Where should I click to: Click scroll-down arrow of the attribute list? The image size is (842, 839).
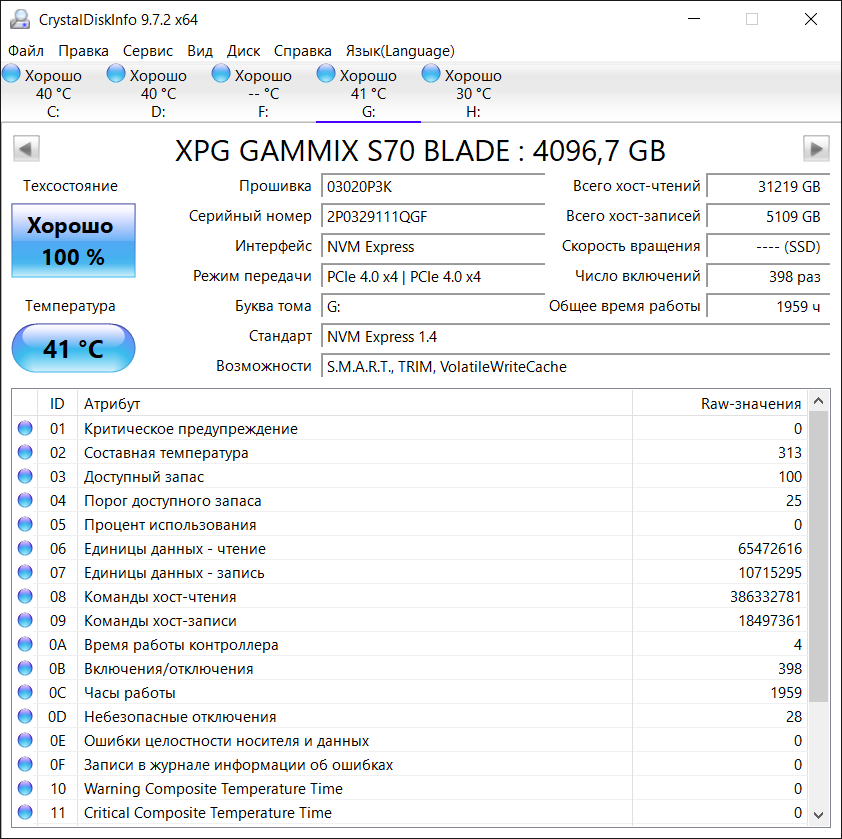click(818, 814)
